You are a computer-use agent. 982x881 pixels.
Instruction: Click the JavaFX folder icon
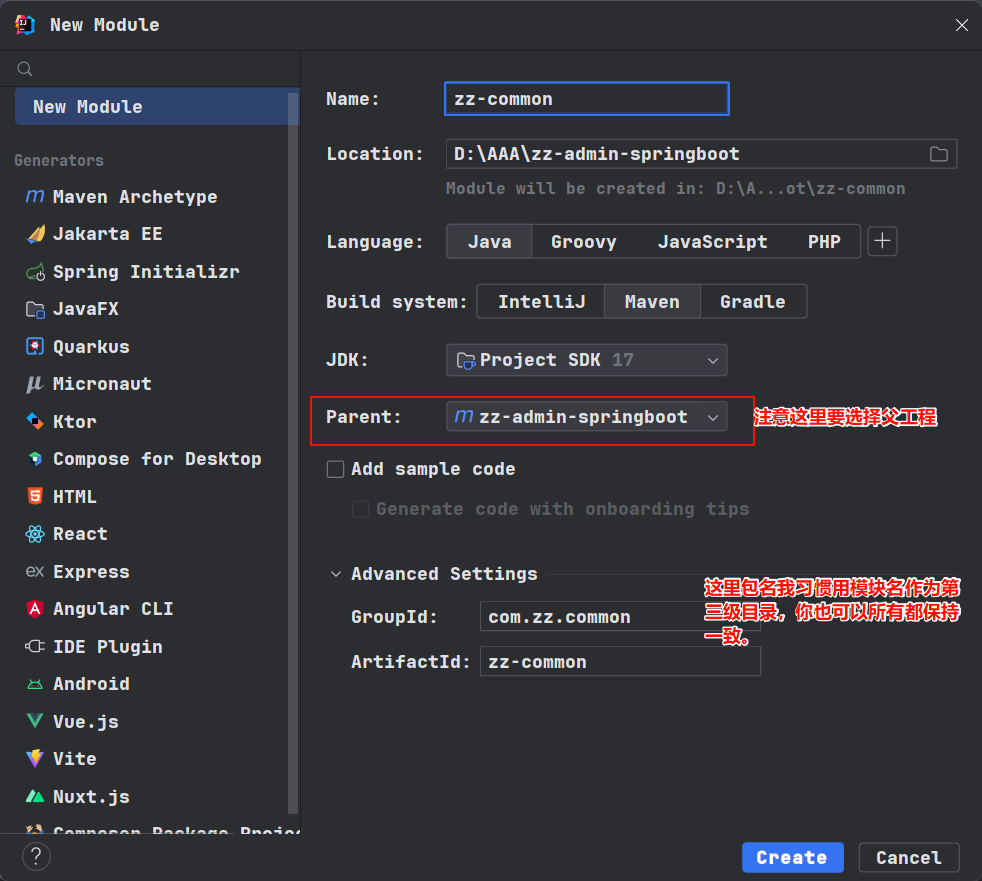point(35,309)
